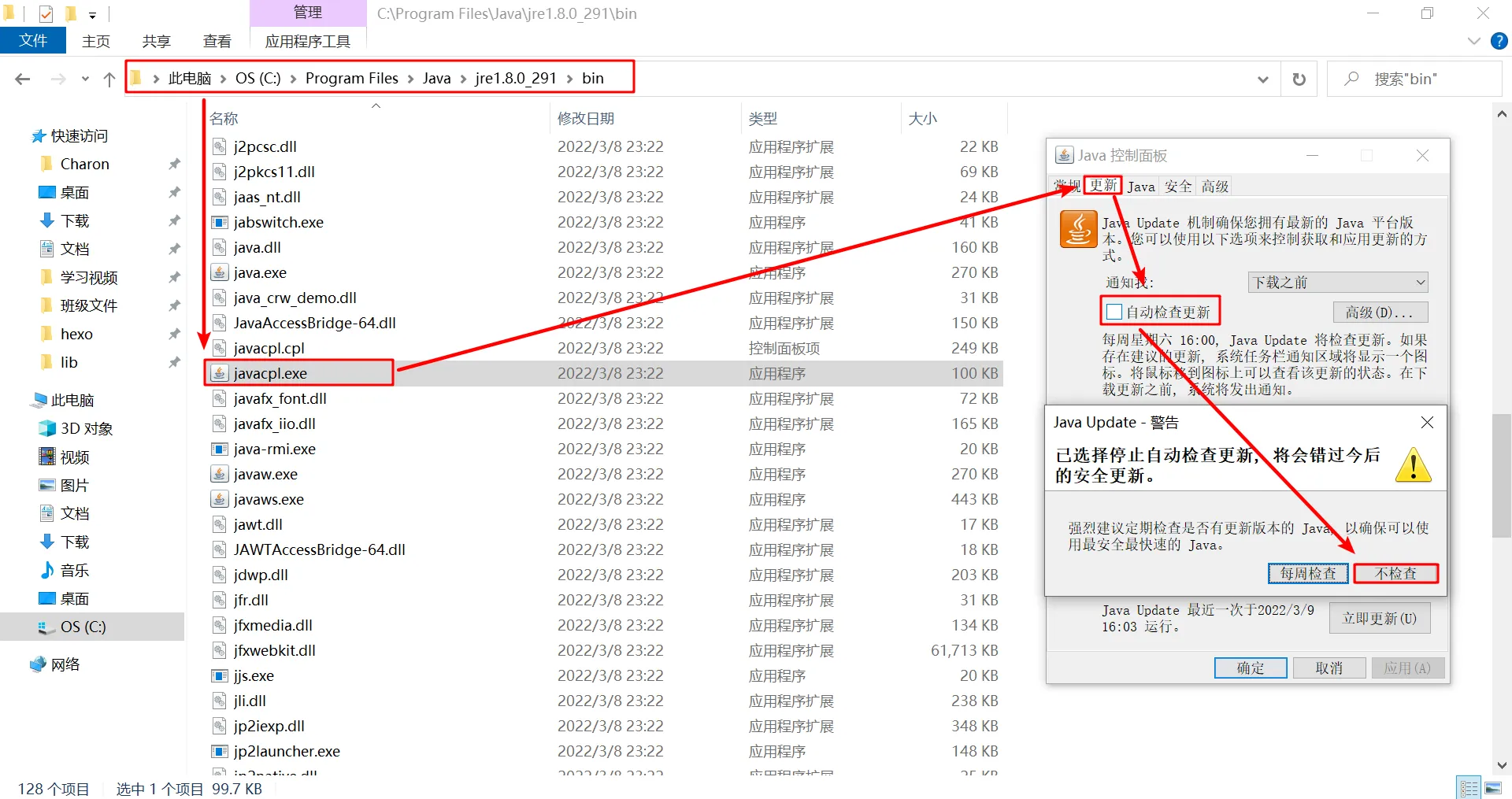This screenshot has height=799, width=1512.
Task: Open breadcrumb chevron after Program Files
Action: pyautogui.click(x=410, y=79)
